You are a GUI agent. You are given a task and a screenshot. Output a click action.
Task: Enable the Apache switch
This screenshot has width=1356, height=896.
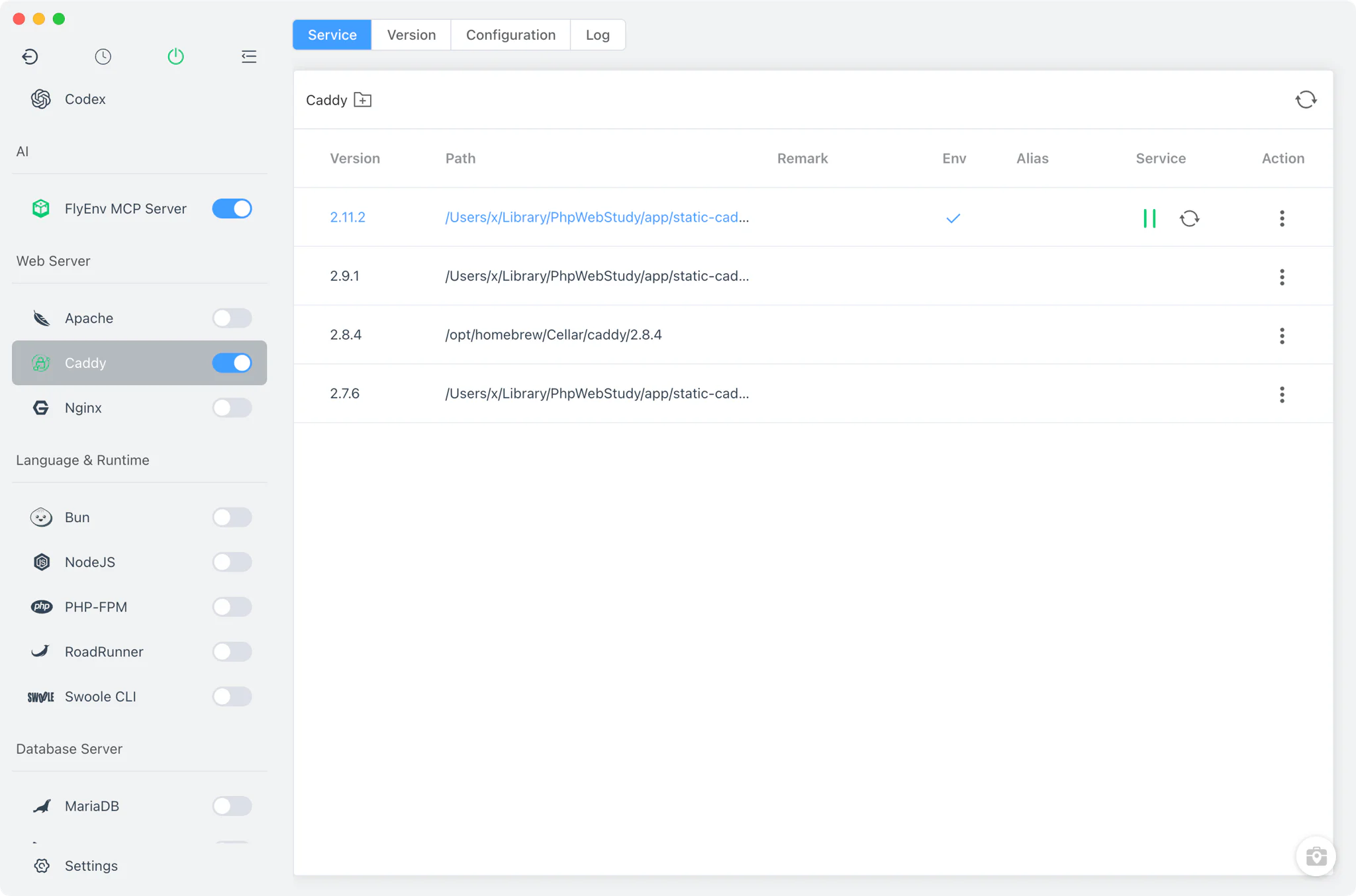[x=232, y=318]
